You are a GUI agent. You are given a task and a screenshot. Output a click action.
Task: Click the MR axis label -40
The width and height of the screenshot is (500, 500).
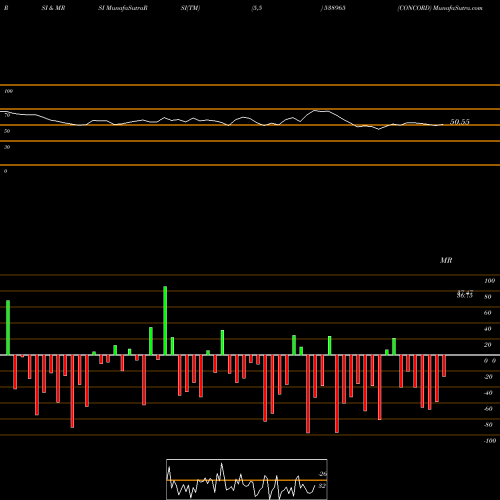[488, 393]
